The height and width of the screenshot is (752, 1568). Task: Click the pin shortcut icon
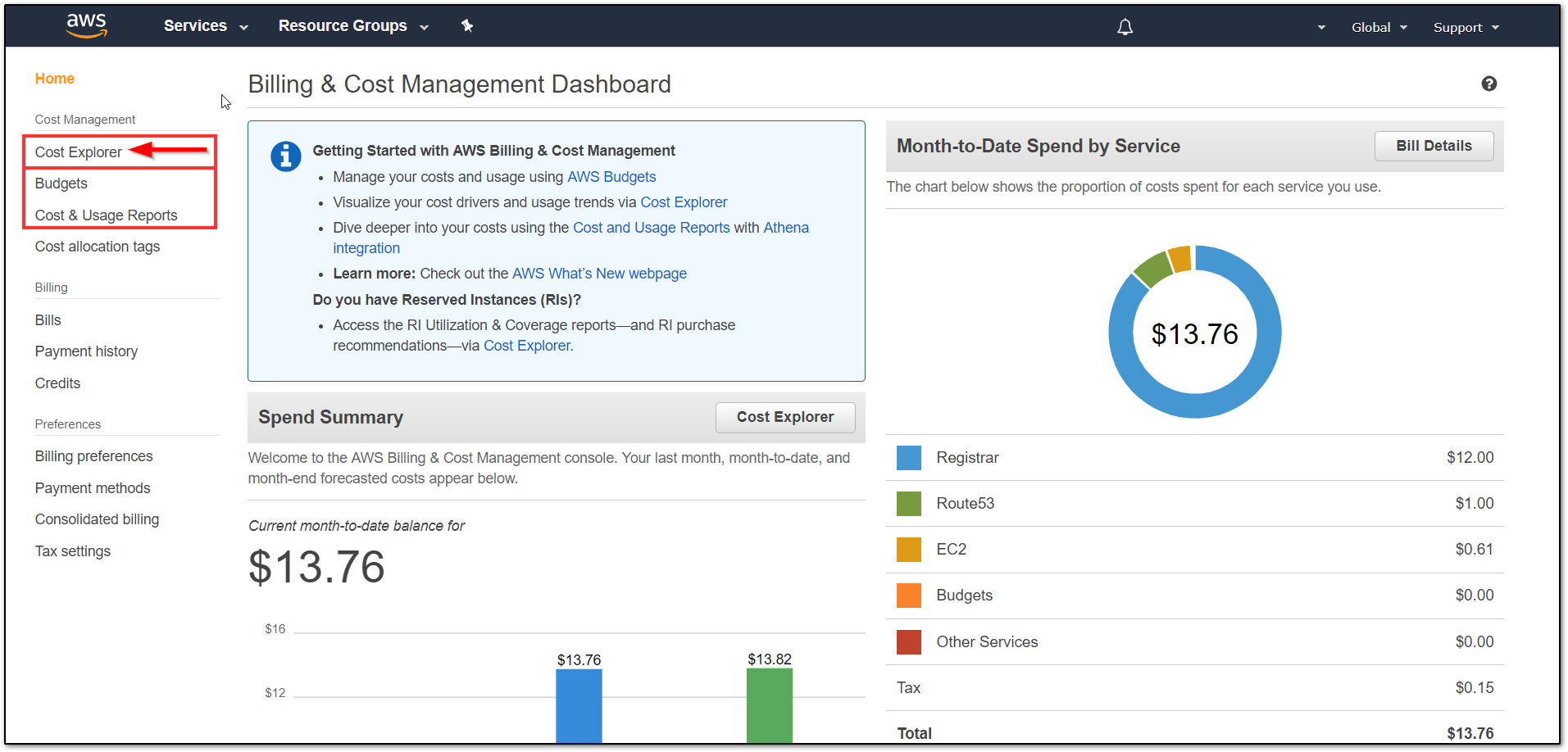click(x=467, y=26)
